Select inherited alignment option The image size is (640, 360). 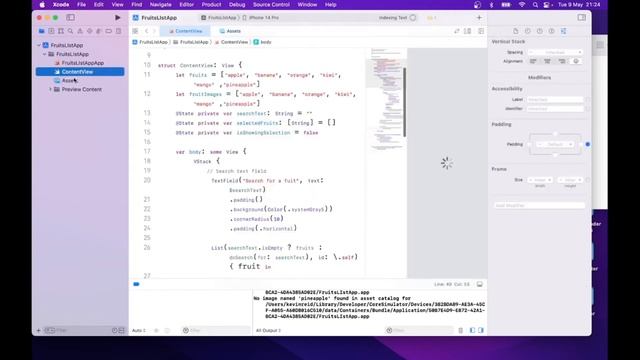576,61
